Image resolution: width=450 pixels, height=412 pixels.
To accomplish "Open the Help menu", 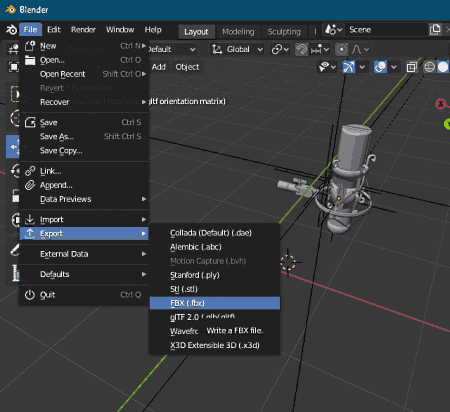I will point(153,30).
